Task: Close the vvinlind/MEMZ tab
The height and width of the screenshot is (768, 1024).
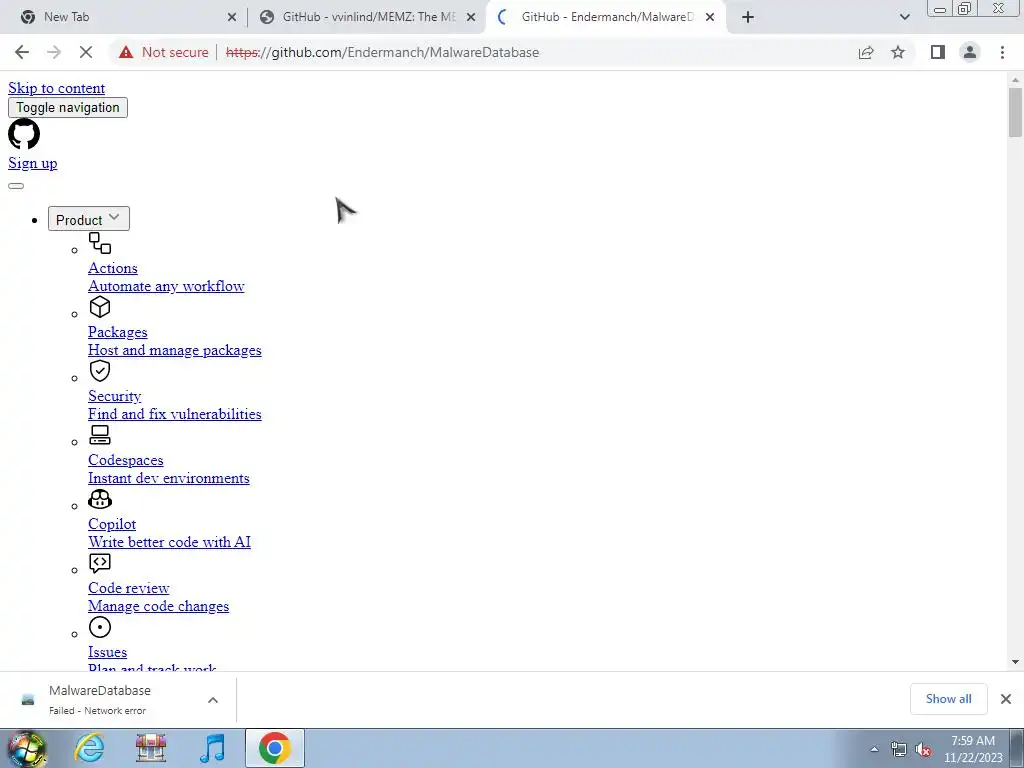Action: (471, 17)
